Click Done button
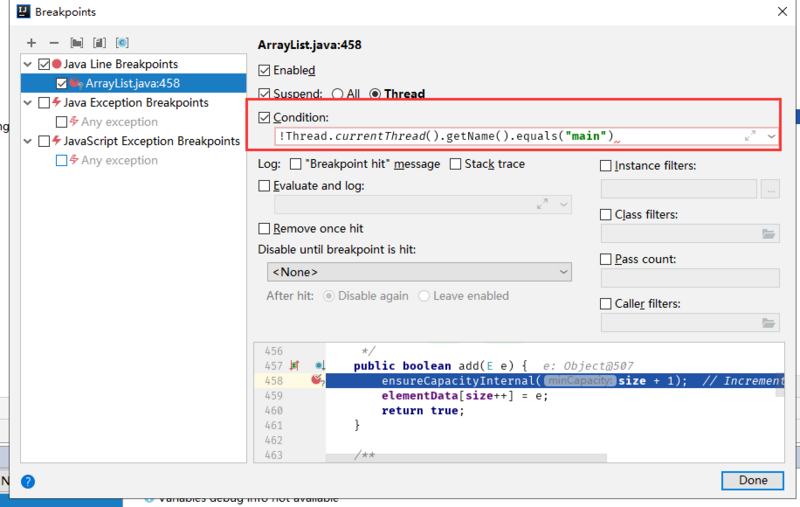The height and width of the screenshot is (507, 800). click(x=753, y=480)
